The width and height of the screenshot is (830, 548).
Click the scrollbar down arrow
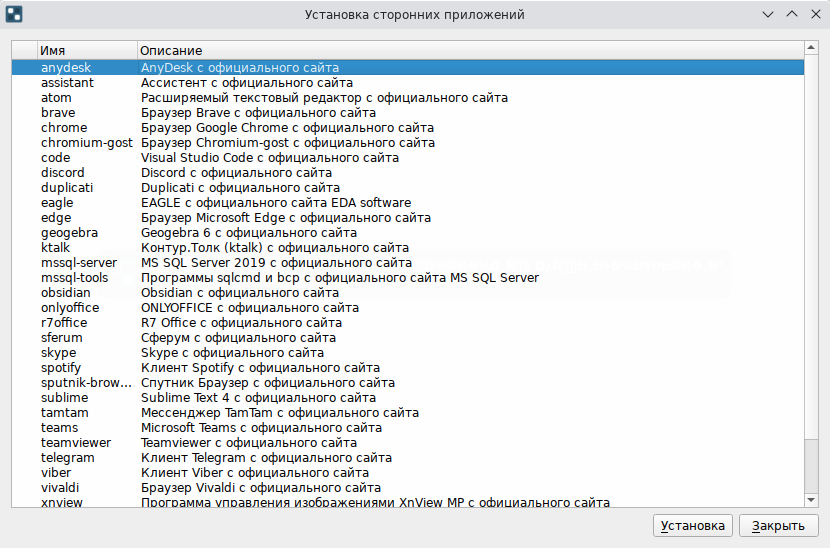(x=811, y=500)
